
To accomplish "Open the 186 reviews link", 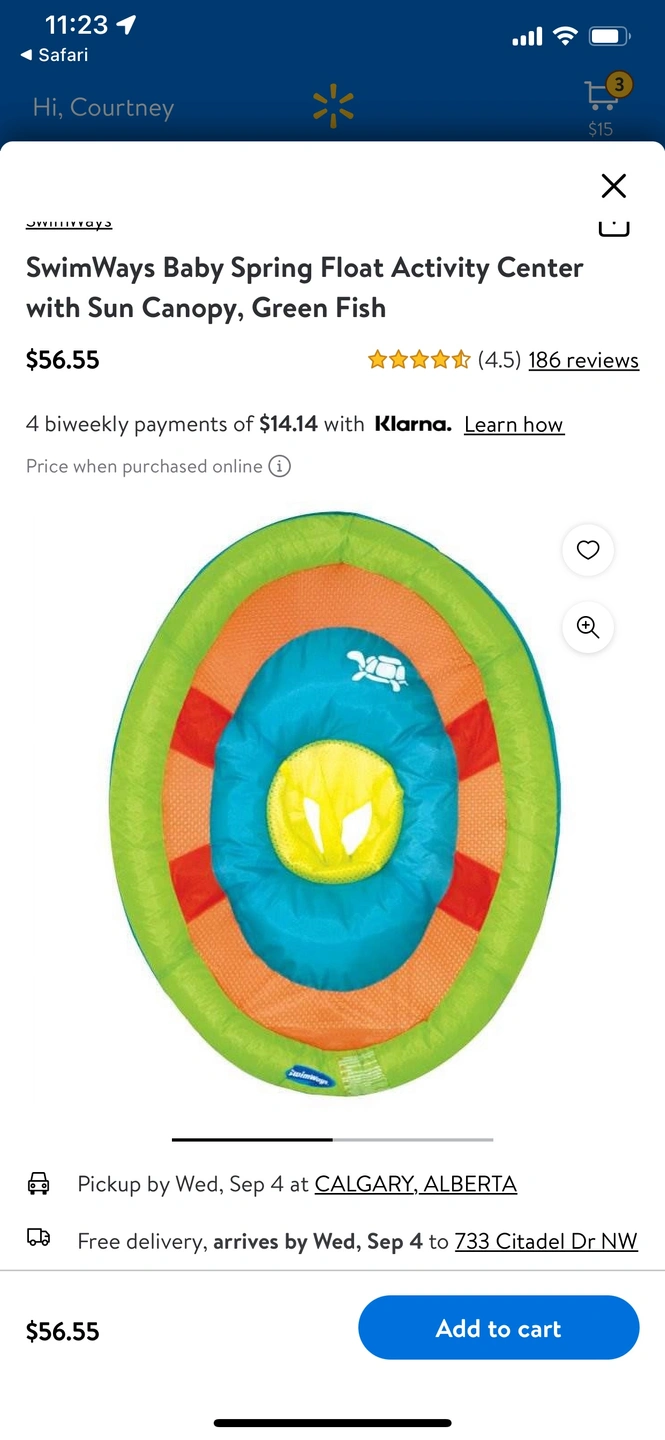I will tap(583, 360).
